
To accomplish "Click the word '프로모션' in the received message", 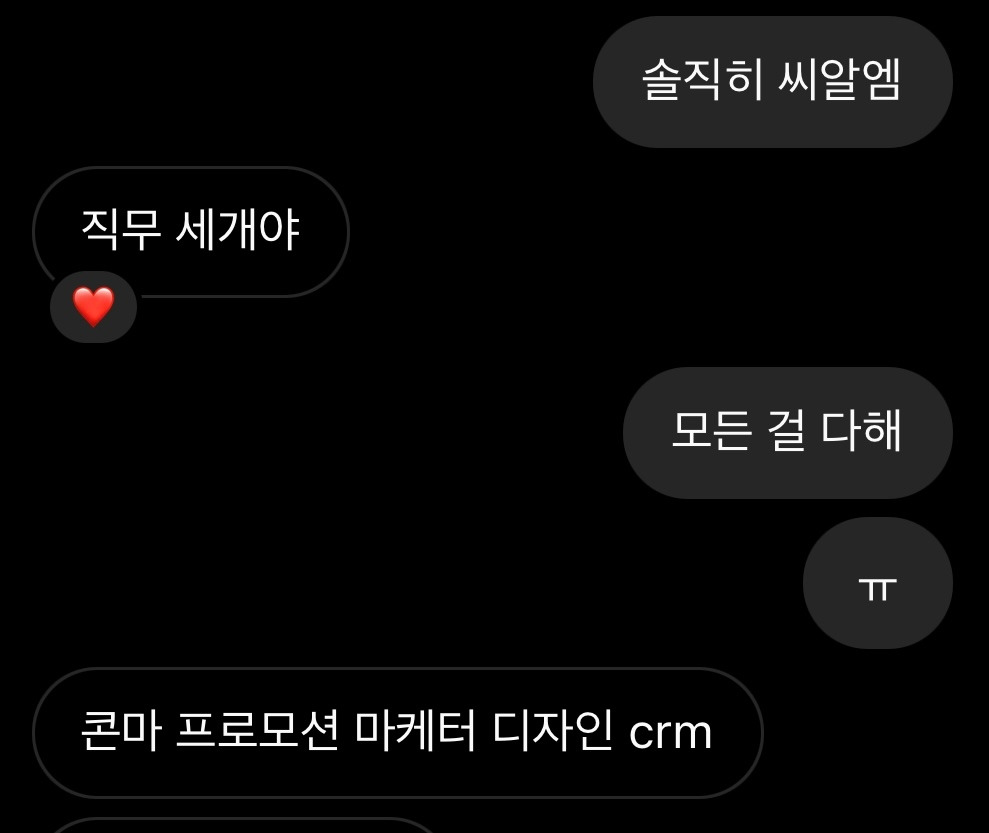I will [257, 730].
